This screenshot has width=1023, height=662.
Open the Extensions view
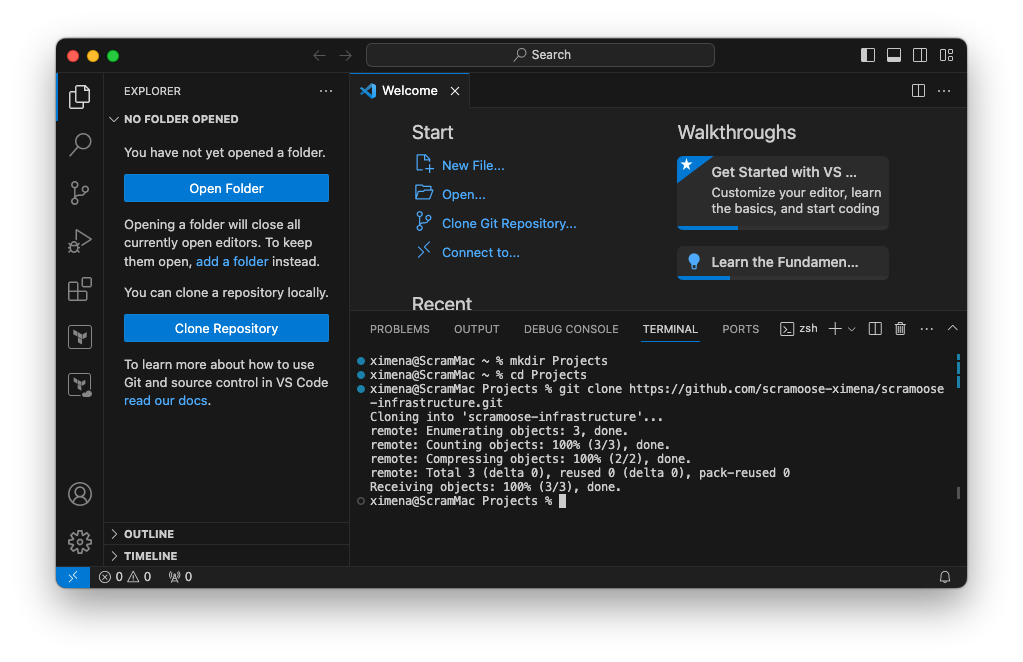[80, 289]
